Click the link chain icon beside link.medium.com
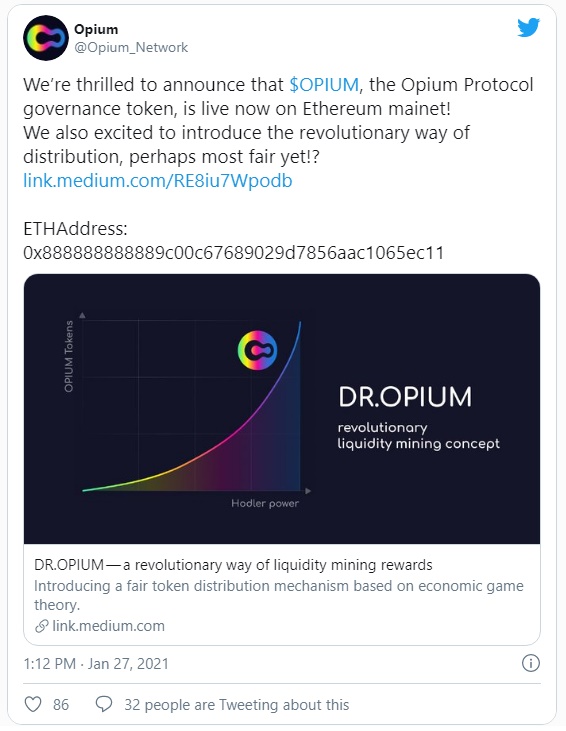The width and height of the screenshot is (566, 731). click(x=41, y=626)
